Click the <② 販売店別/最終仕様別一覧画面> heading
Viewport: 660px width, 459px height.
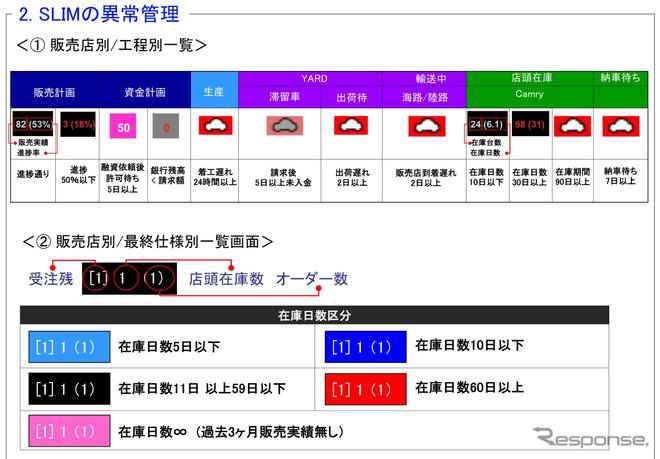[148, 242]
